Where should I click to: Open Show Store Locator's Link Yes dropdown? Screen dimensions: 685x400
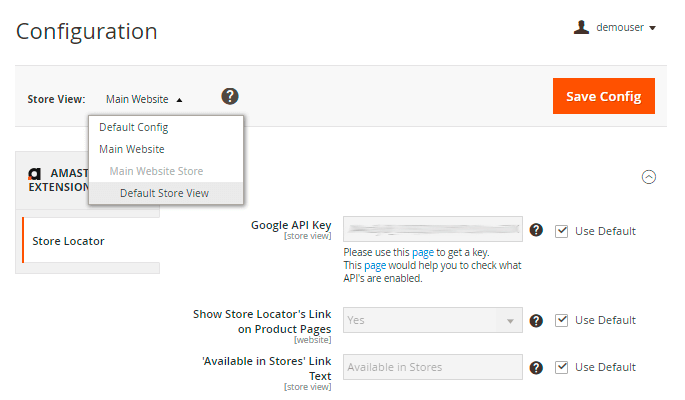coord(432,320)
